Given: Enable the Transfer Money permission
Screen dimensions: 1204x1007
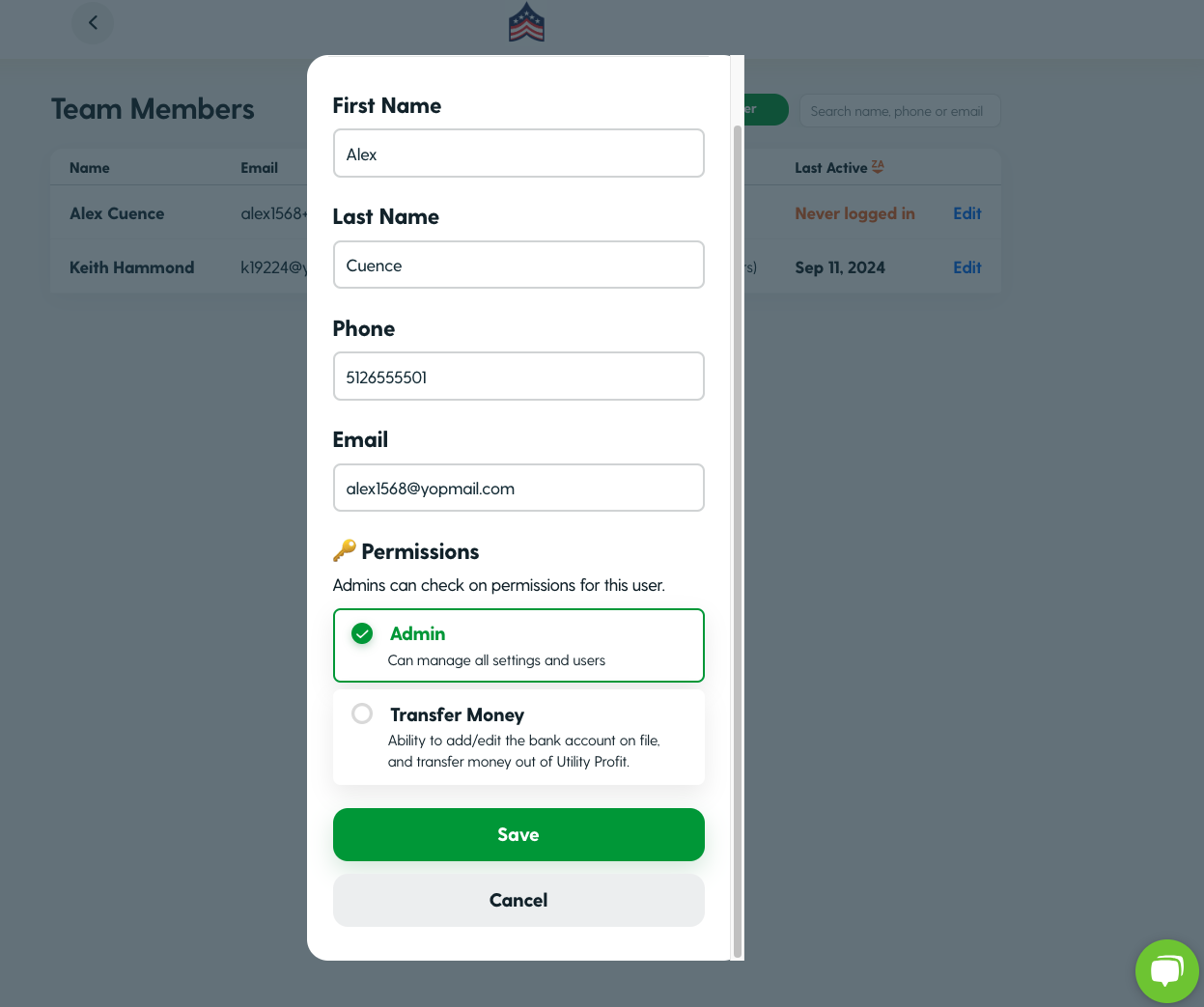Looking at the screenshot, I should click(x=518, y=737).
